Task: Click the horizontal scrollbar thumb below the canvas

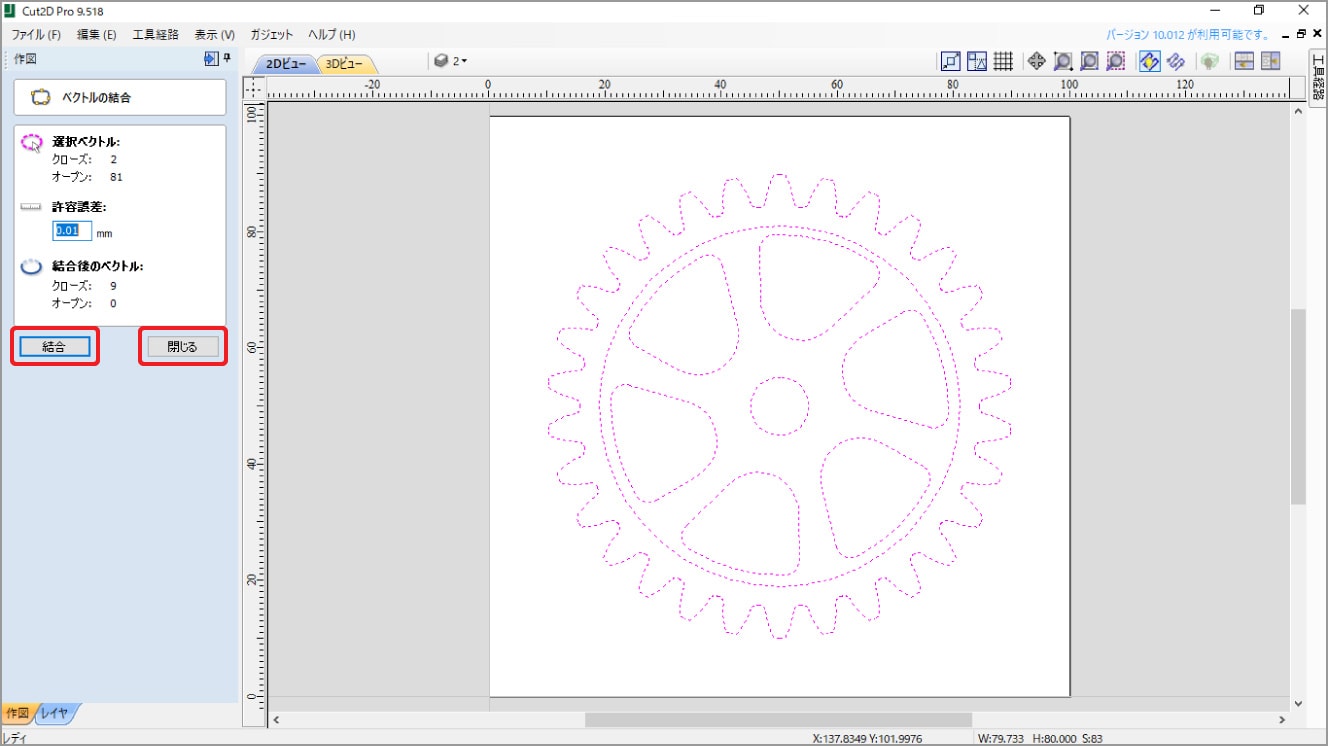Action: pos(778,720)
